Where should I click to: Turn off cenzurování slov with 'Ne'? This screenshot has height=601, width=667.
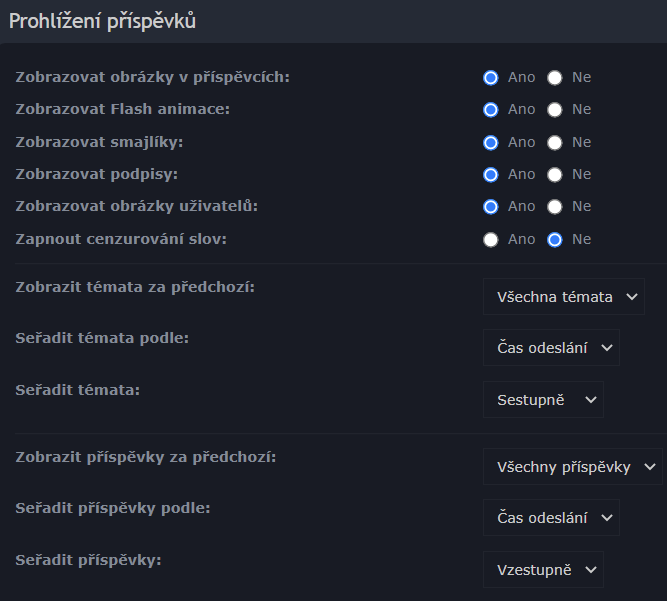555,239
